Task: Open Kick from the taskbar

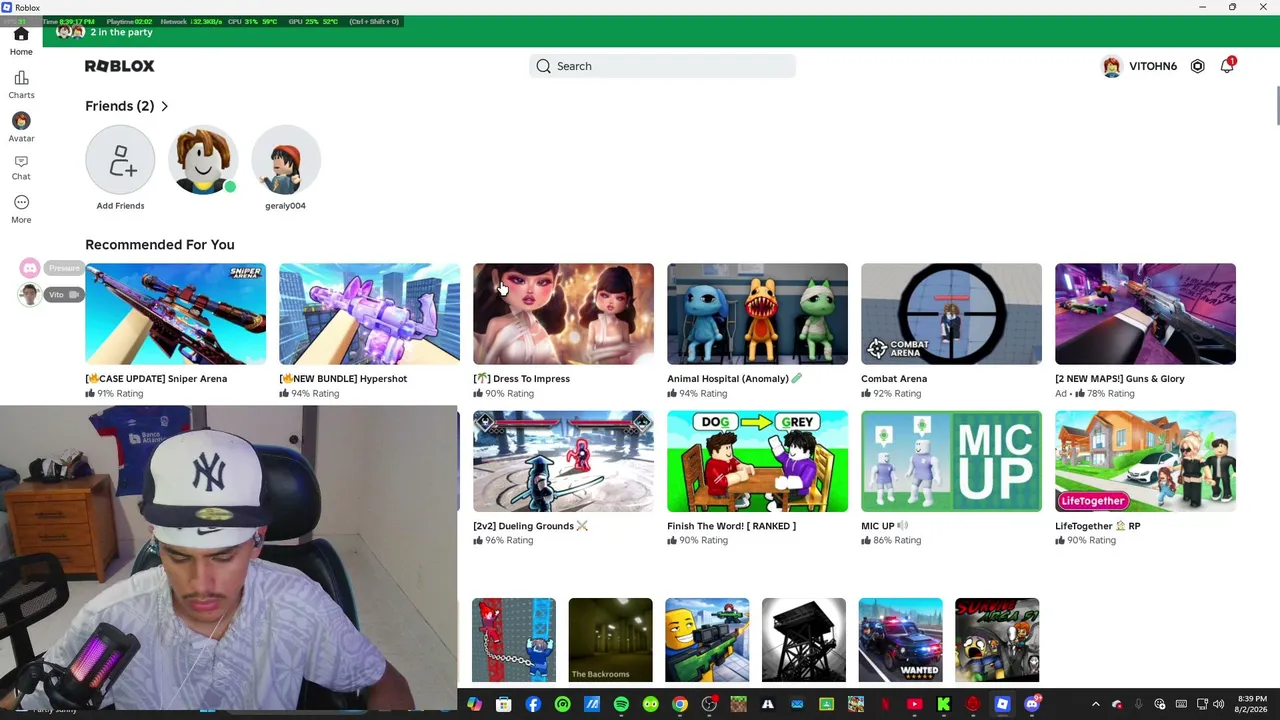Action: click(x=943, y=705)
